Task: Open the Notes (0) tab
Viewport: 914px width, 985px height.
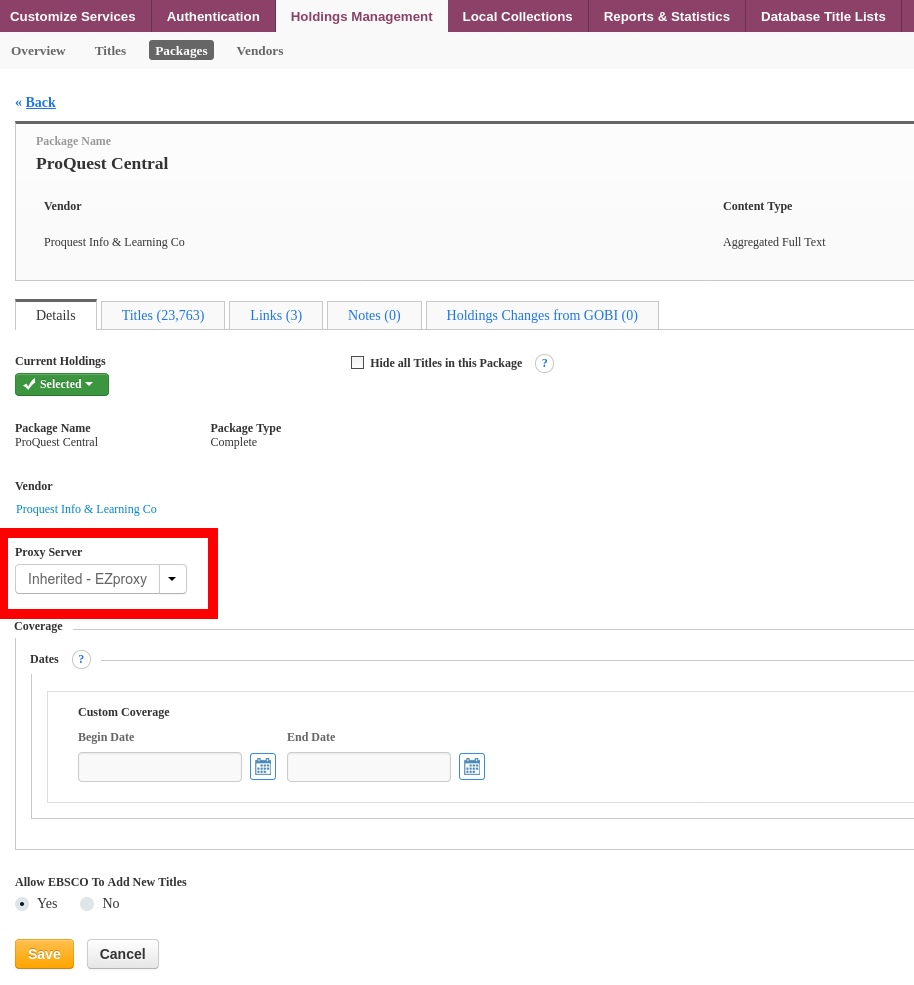Action: [x=374, y=315]
